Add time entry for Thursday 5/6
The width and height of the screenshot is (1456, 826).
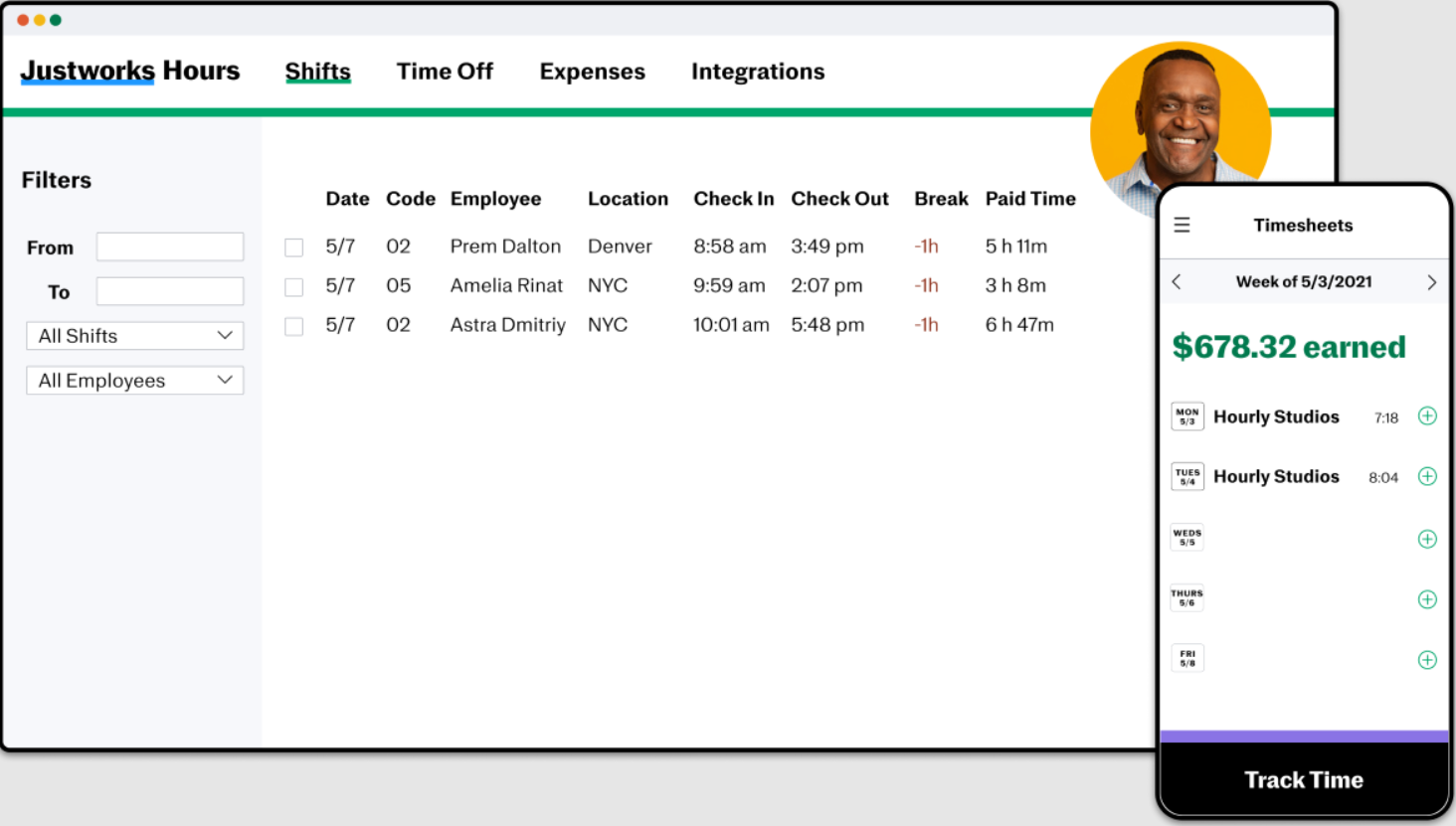[1427, 599]
